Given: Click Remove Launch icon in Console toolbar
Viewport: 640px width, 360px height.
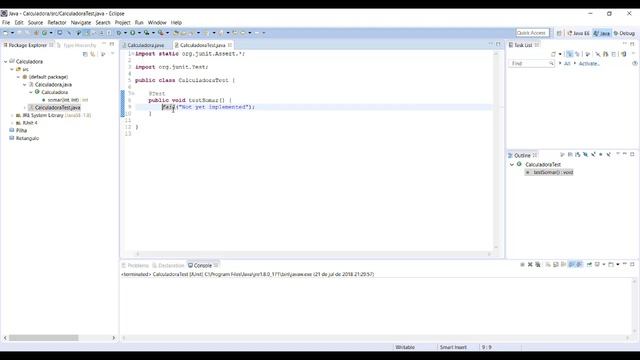Looking at the screenshot, I should click(x=530, y=264).
